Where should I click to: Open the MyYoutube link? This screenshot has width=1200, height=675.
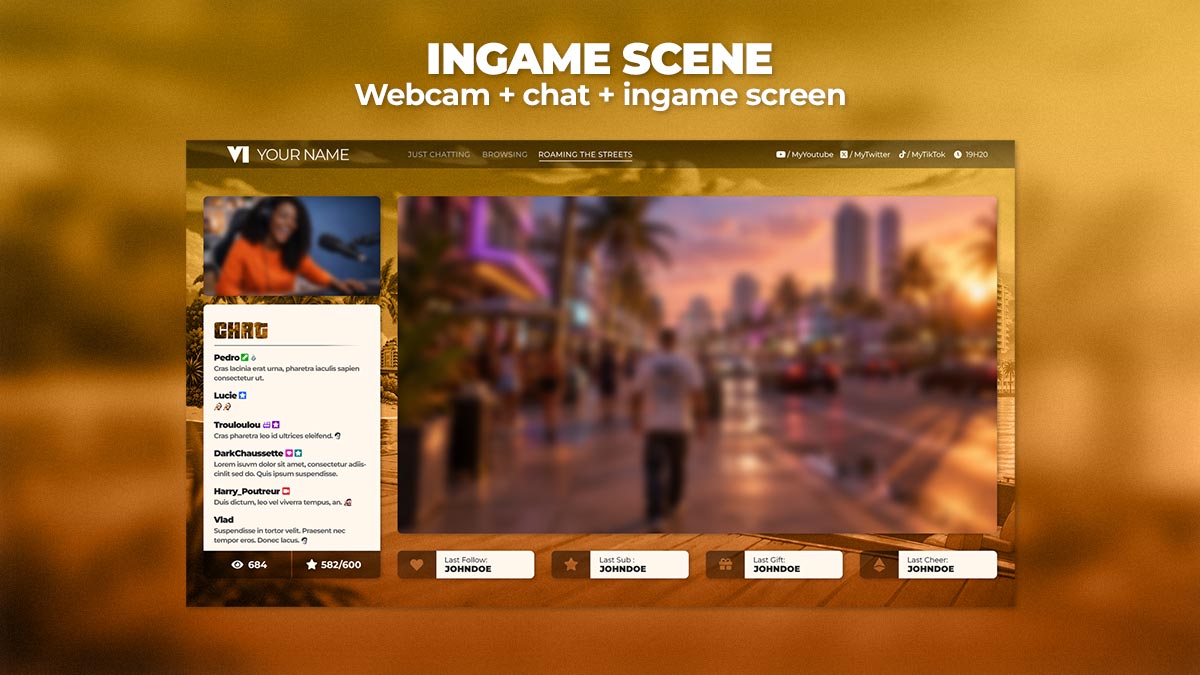[812, 155]
